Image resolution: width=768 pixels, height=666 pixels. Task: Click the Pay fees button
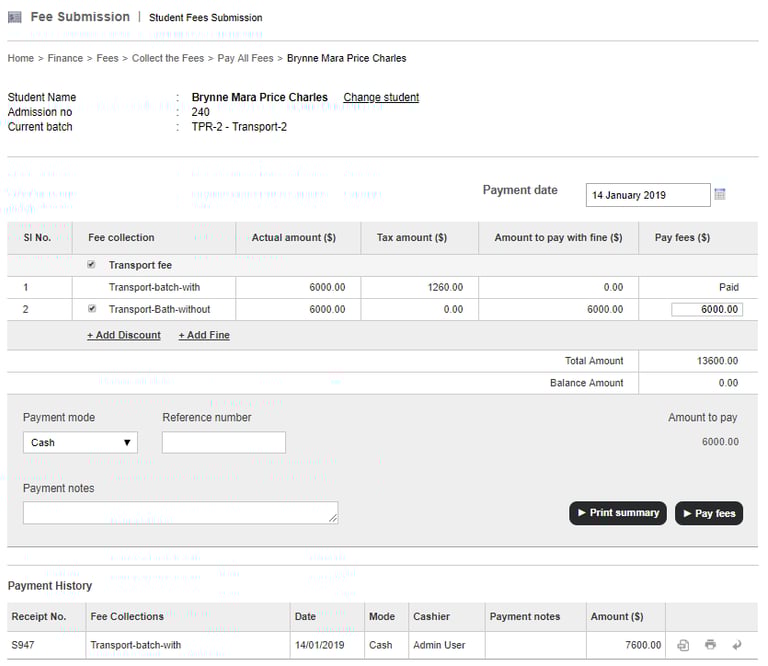709,513
